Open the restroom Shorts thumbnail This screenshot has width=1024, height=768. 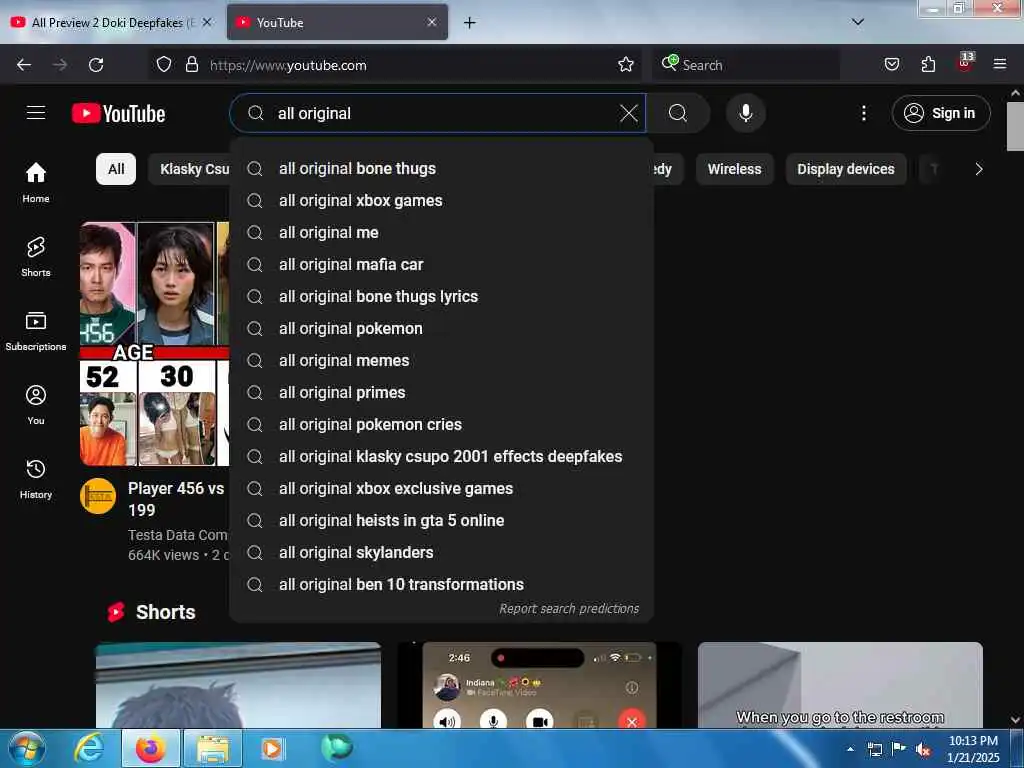pyautogui.click(x=840, y=685)
